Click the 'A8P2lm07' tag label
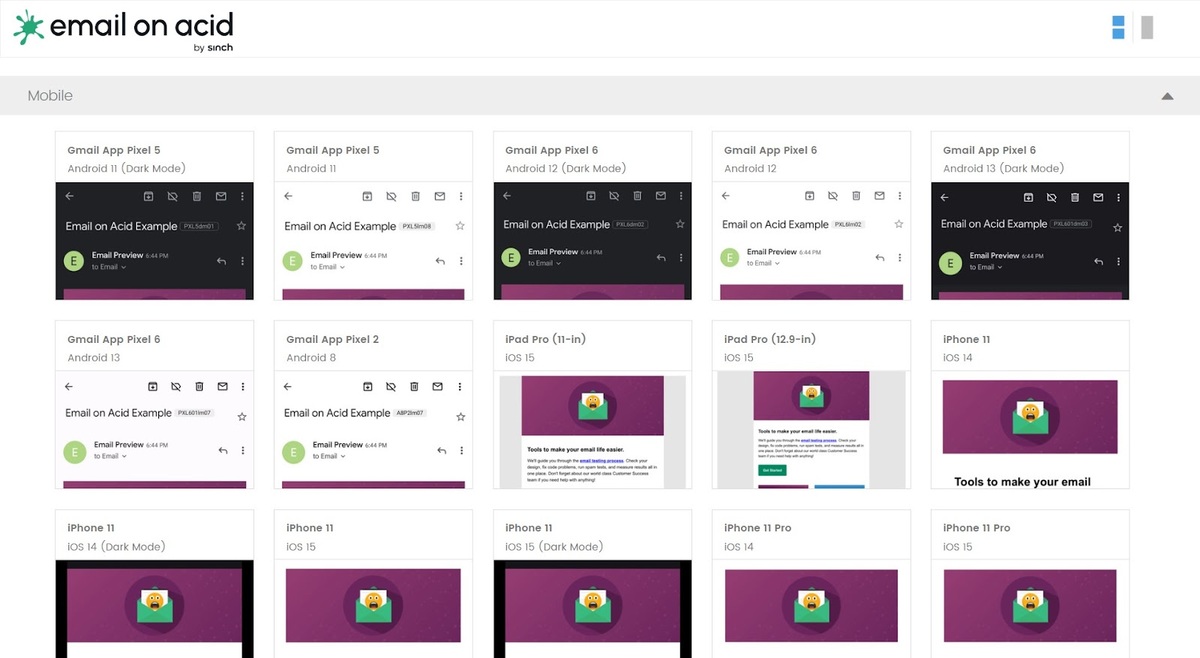 tap(410, 413)
